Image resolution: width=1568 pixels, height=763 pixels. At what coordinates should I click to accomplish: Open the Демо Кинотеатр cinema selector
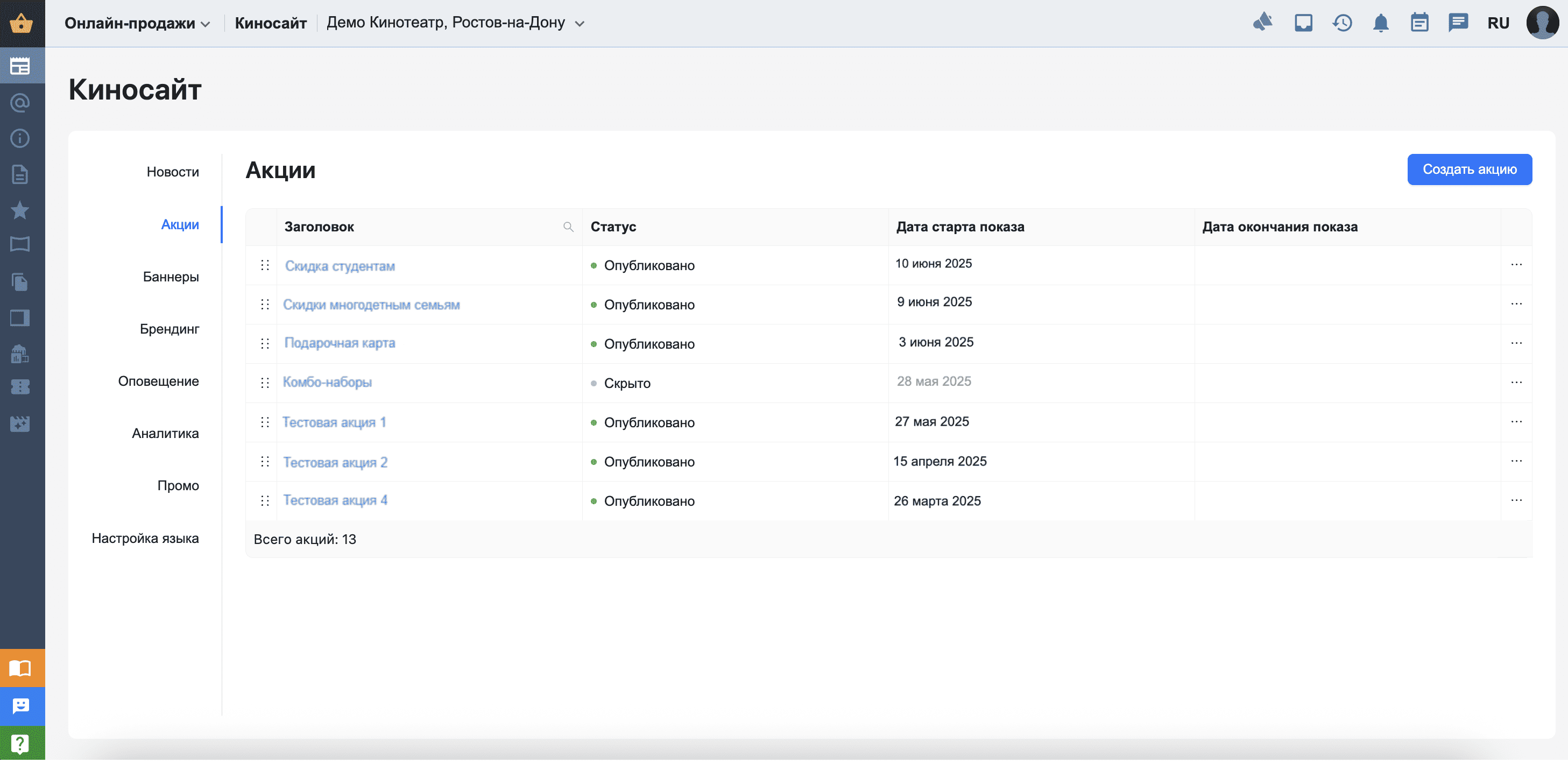pos(455,23)
